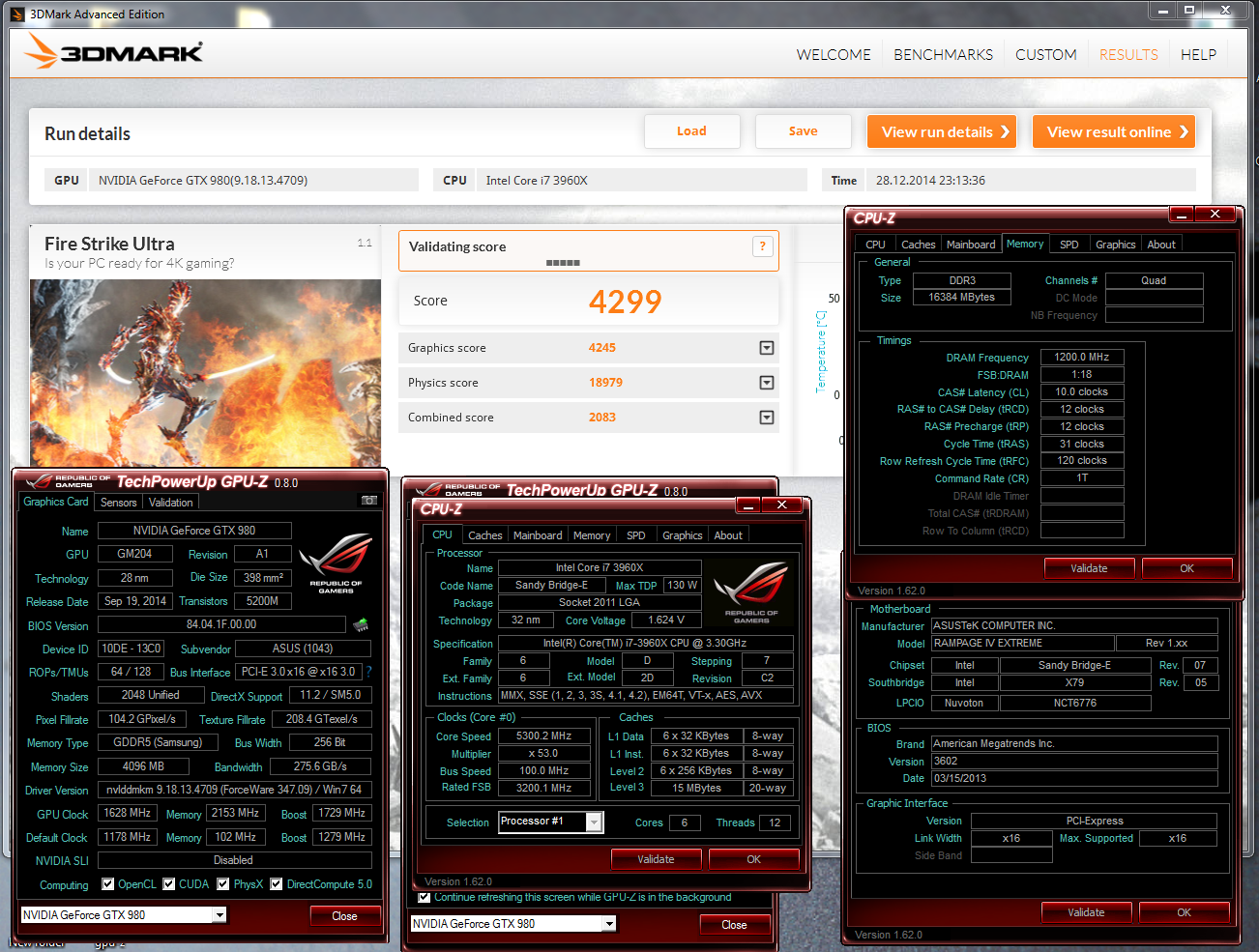
Task: Click the DRAM Frequency 1200.0 MHz value
Action: [x=1082, y=358]
